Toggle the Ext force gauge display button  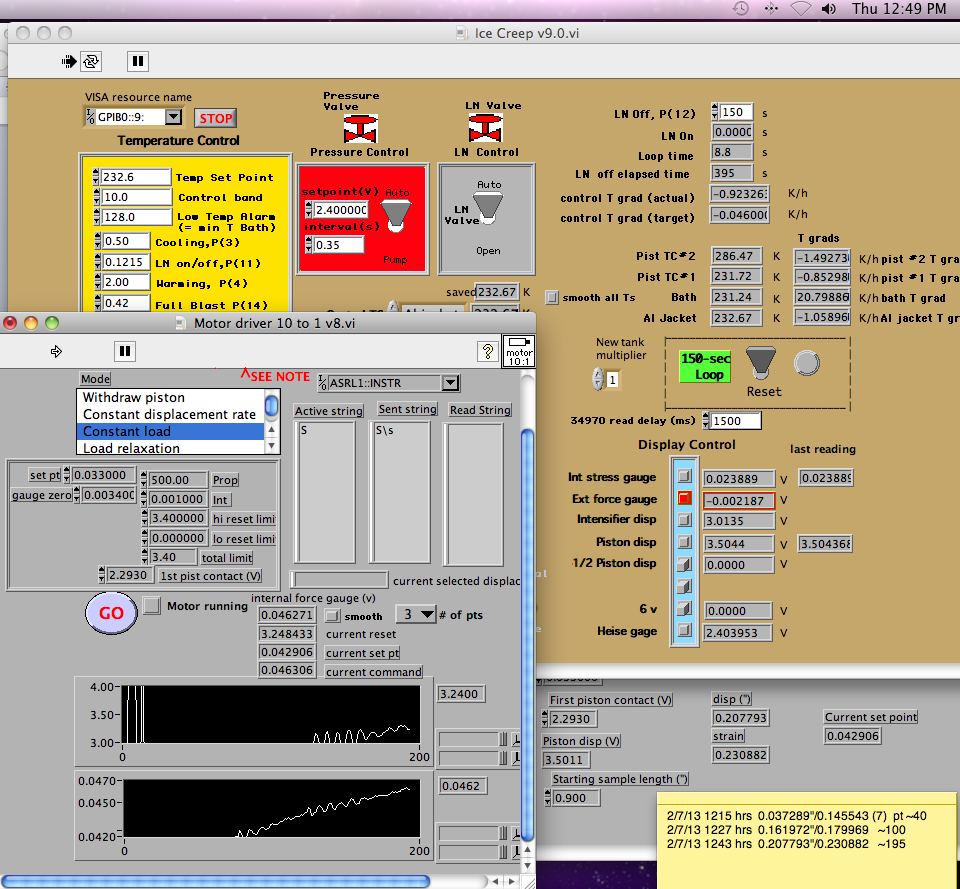pyautogui.click(x=685, y=498)
